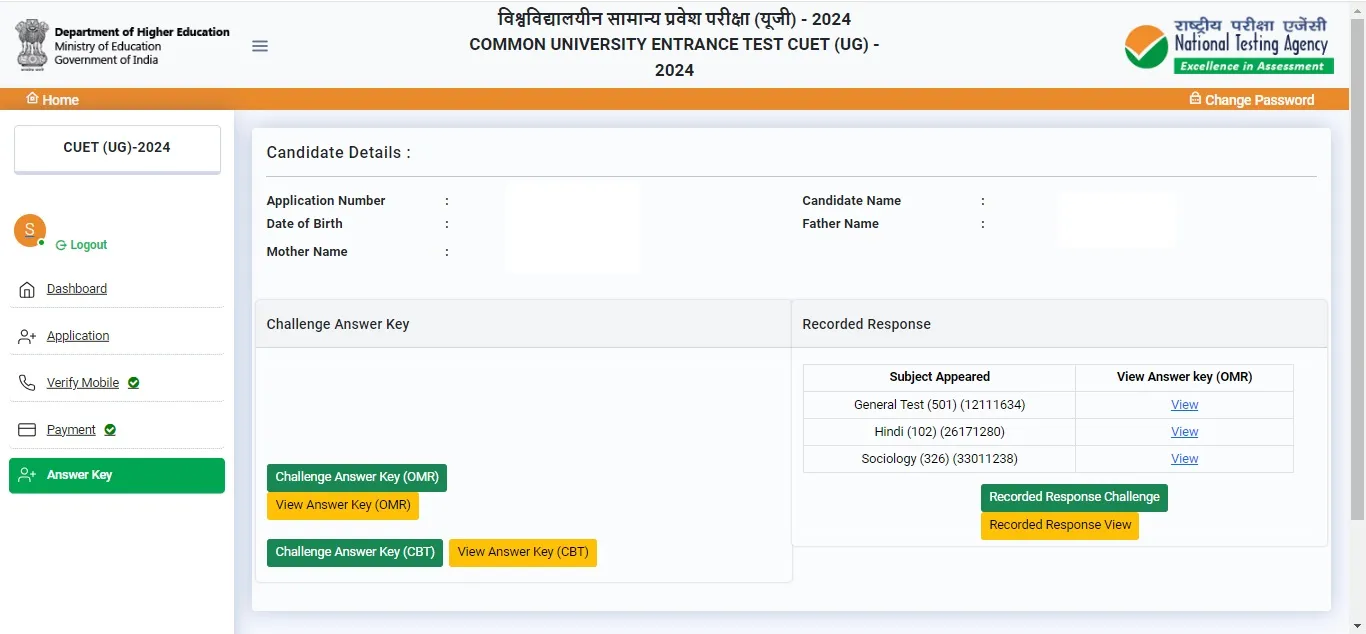Screen dimensions: 1366x634
Task: Click the Government of India emblem
Action: [32, 44]
